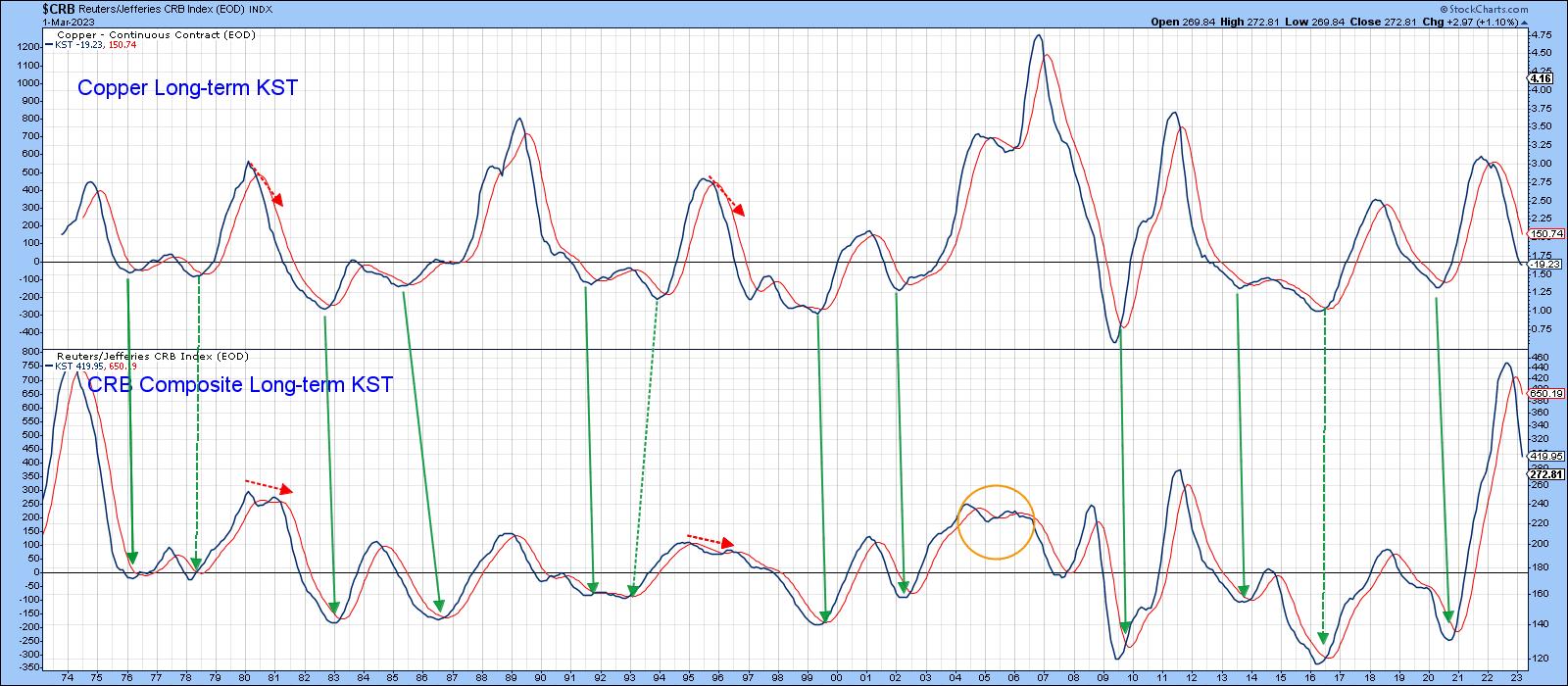Click the $CRB ticker symbol in header
Screen dimensions: 1568x686
tap(58, 8)
